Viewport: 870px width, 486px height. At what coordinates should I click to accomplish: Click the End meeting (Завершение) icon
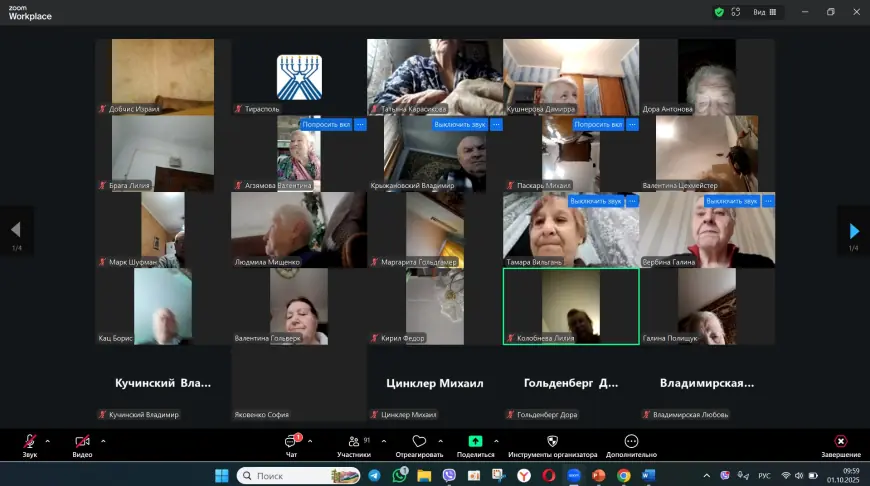click(840, 441)
